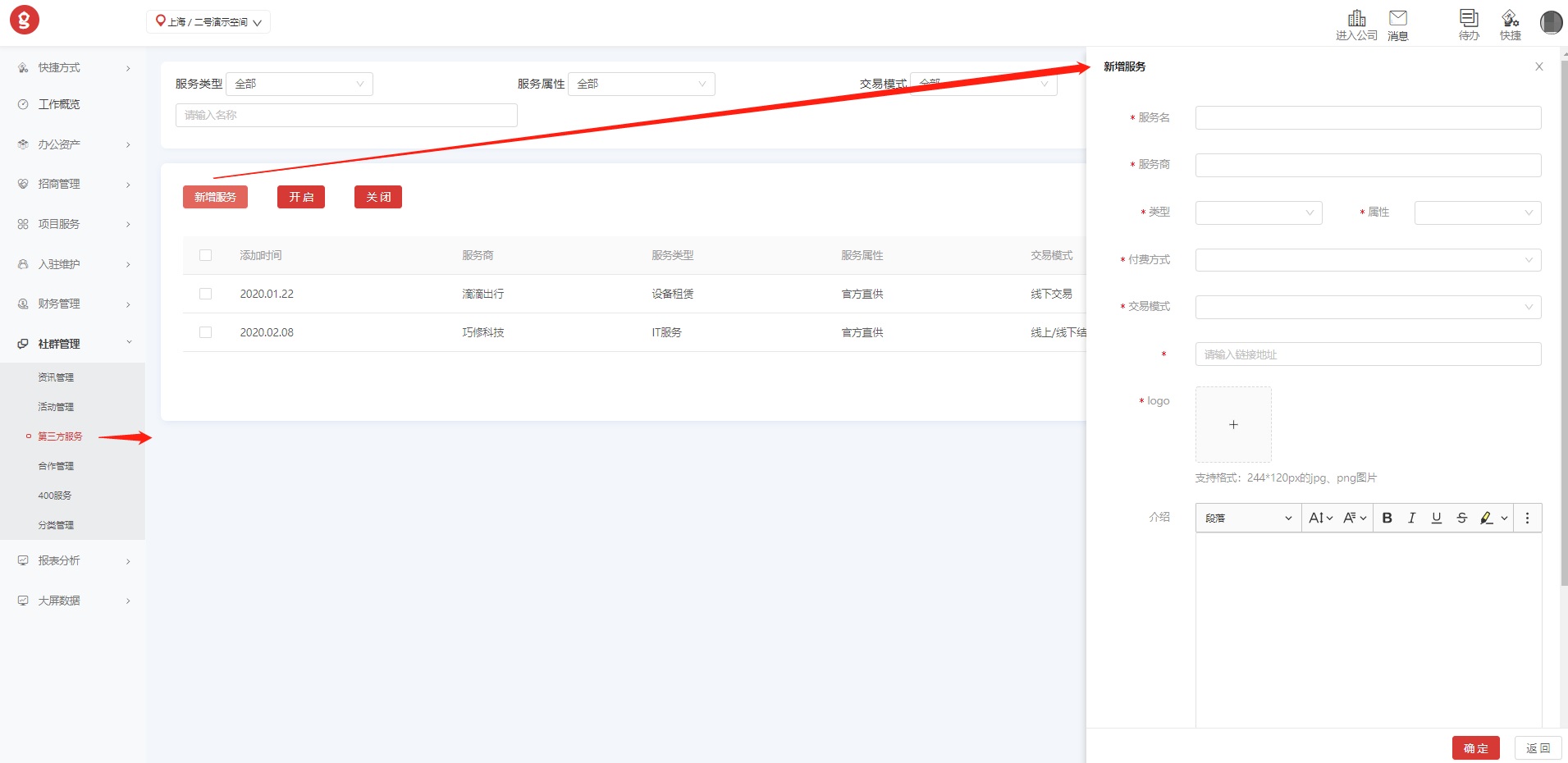Viewport: 1568px width, 763px height.
Task: Open 合作管理 in the sidebar
Action: point(56,466)
